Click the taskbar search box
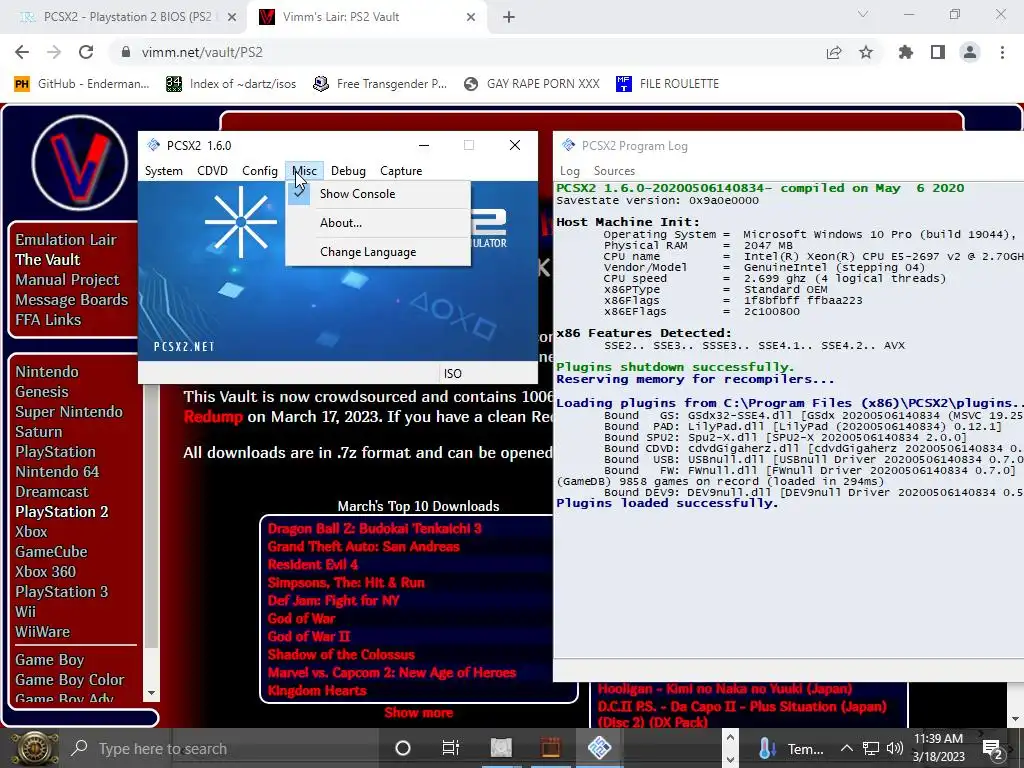The height and width of the screenshot is (768, 1024). pos(222,748)
